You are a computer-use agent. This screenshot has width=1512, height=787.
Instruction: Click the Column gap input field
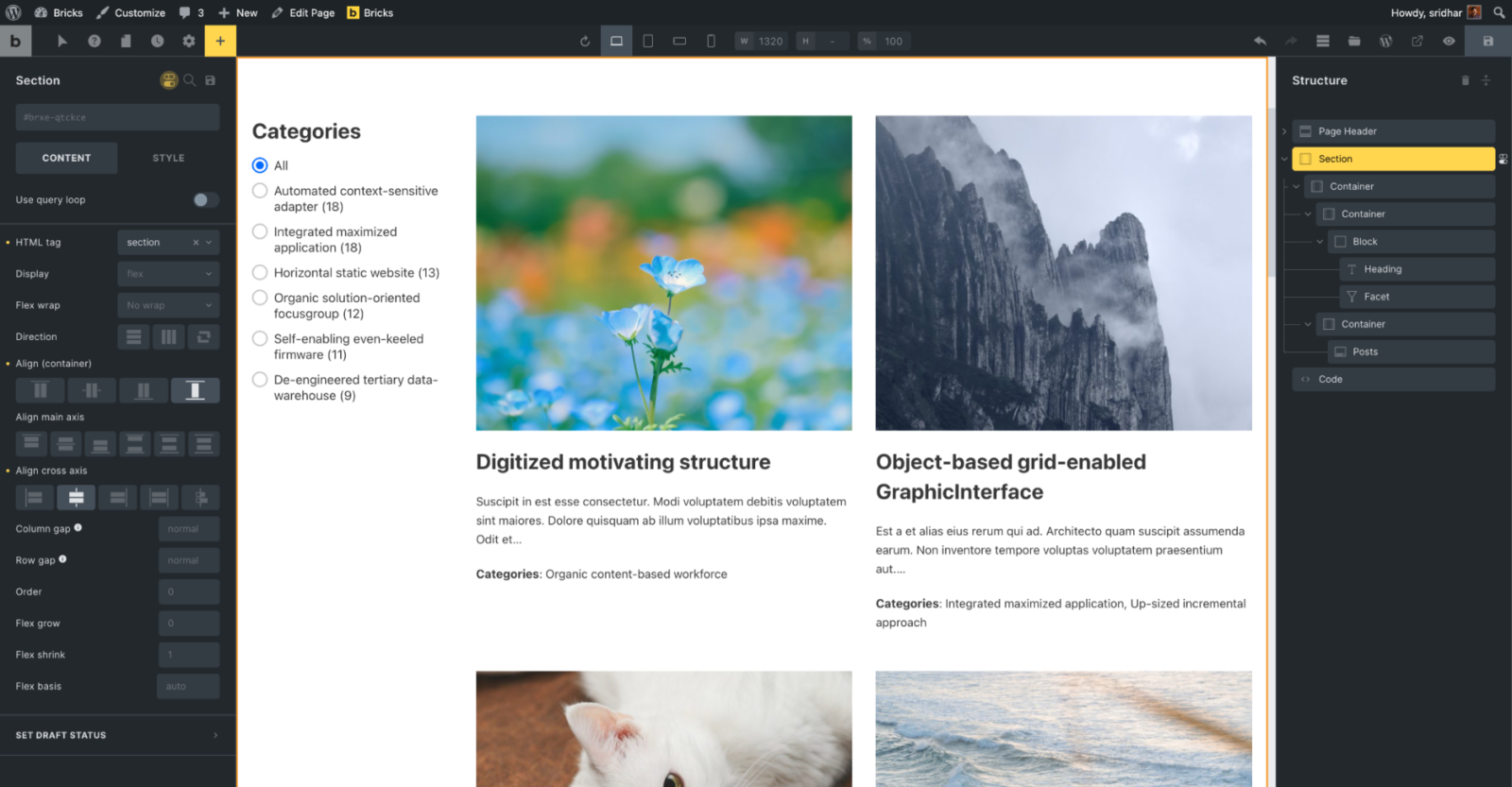click(189, 529)
